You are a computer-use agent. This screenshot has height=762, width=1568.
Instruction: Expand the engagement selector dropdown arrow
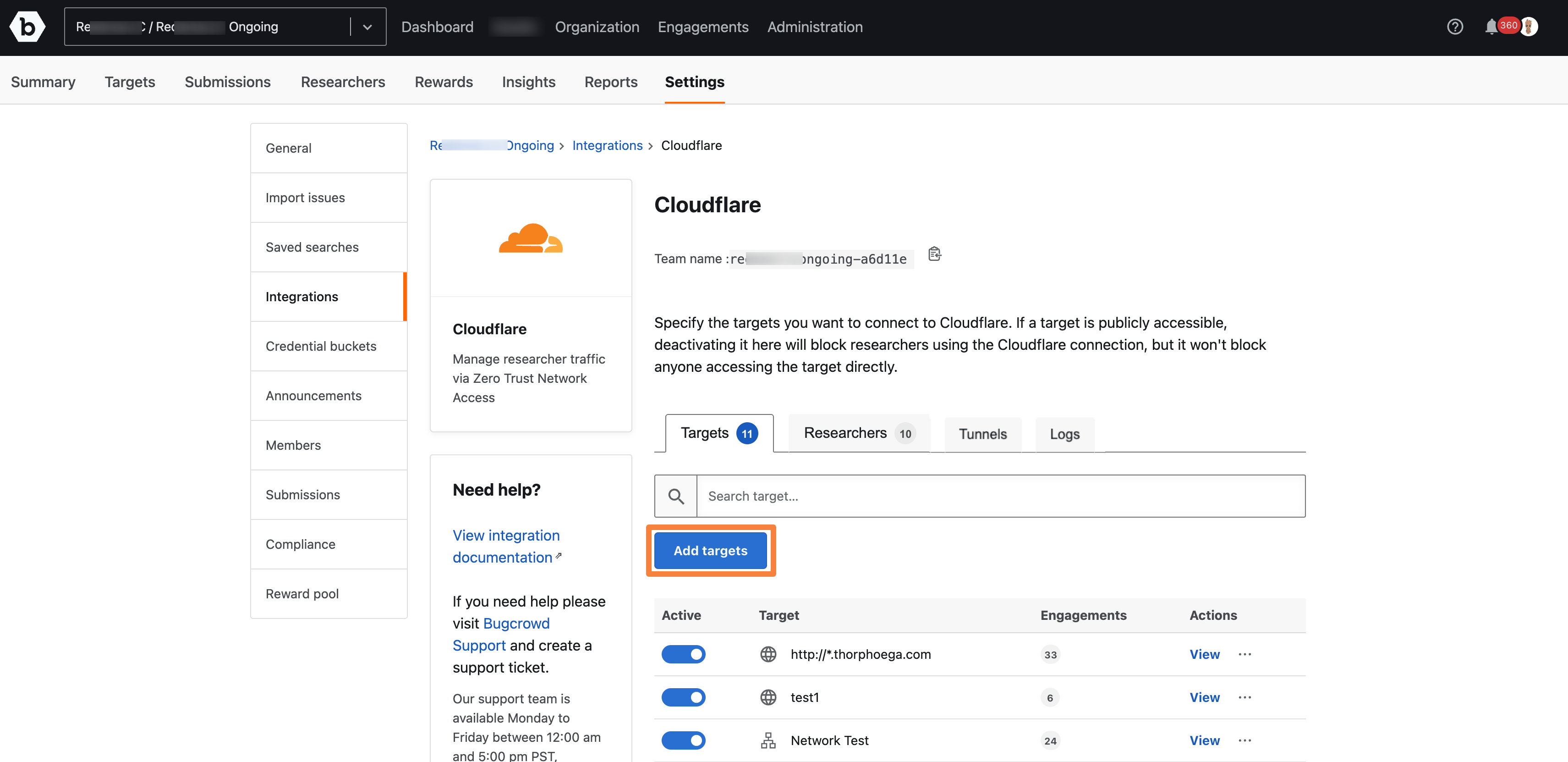[367, 27]
